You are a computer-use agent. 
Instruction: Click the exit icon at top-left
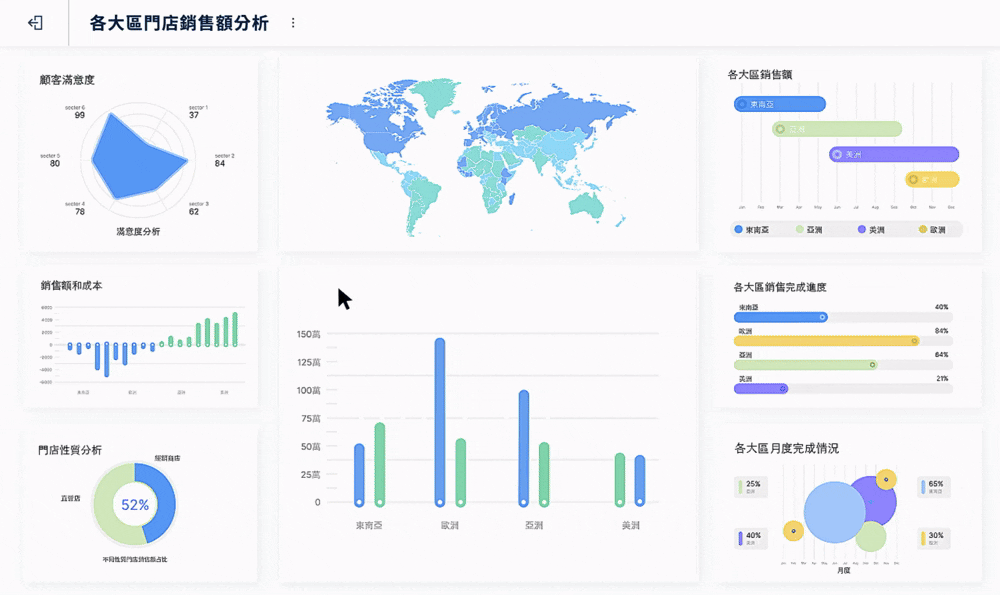point(35,23)
